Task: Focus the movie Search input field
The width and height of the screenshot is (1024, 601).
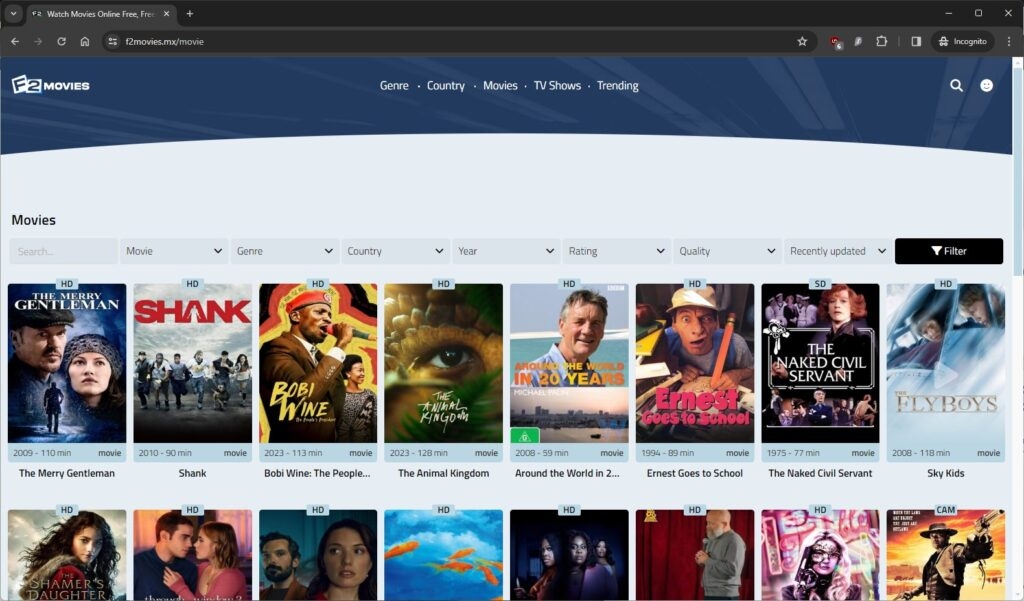Action: tap(63, 251)
